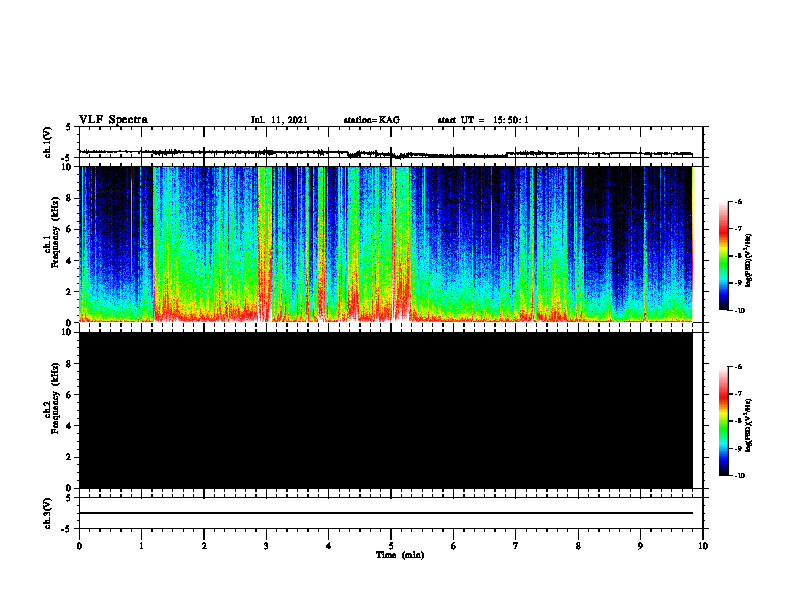Viewport: 792px width, 612px height.
Task: Click the "ch.1(V)" waveform axis label
Action: (47, 142)
